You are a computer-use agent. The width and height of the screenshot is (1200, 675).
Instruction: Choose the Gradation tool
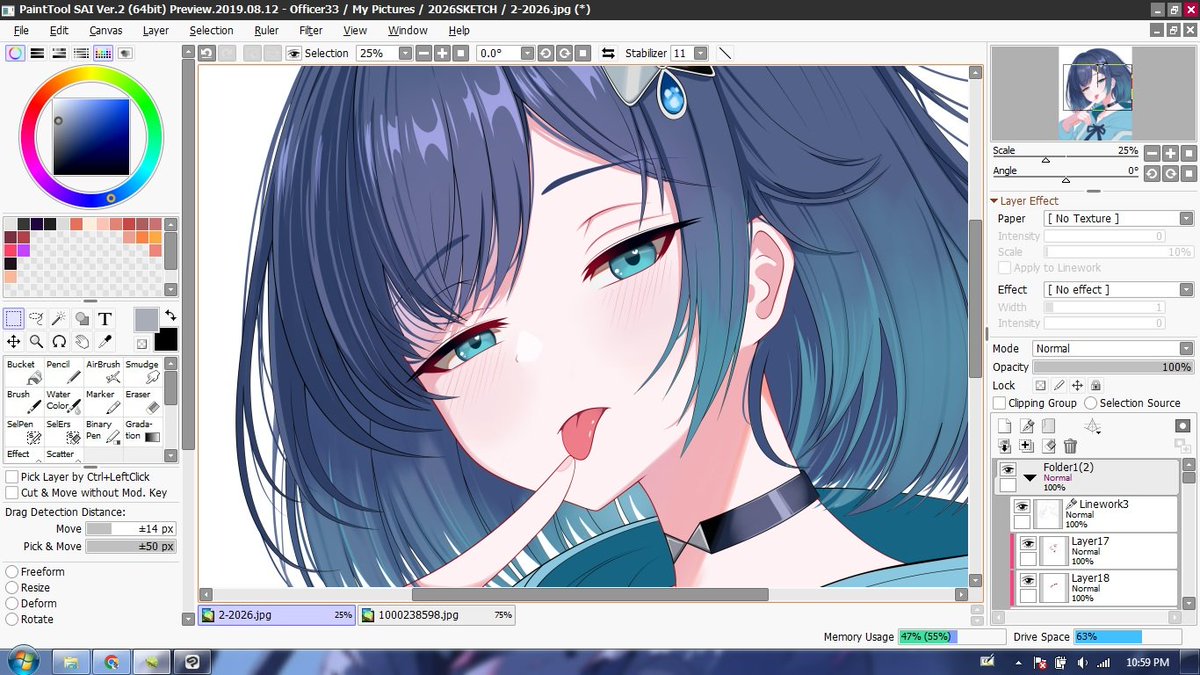coord(142,430)
